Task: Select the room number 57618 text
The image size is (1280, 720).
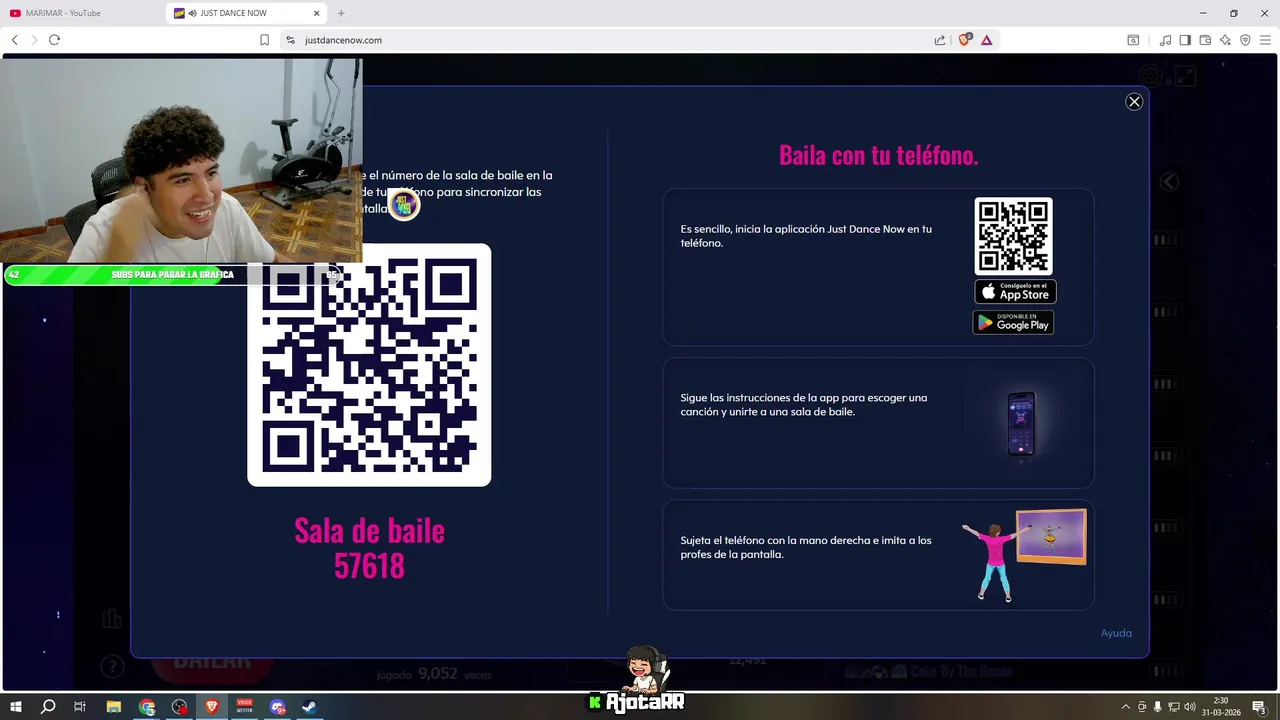Action: [x=369, y=566]
